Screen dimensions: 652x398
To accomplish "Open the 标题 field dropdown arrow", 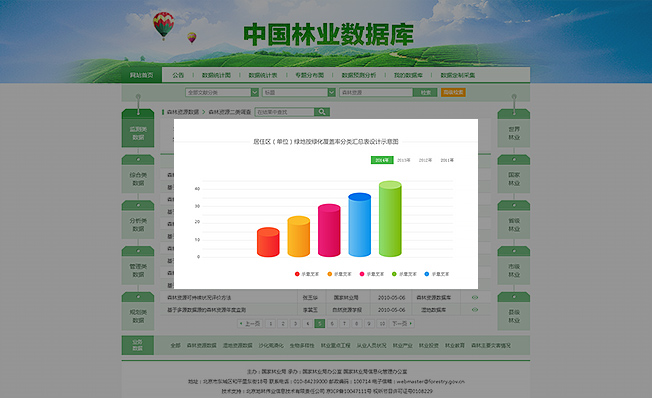I will [x=331, y=92].
